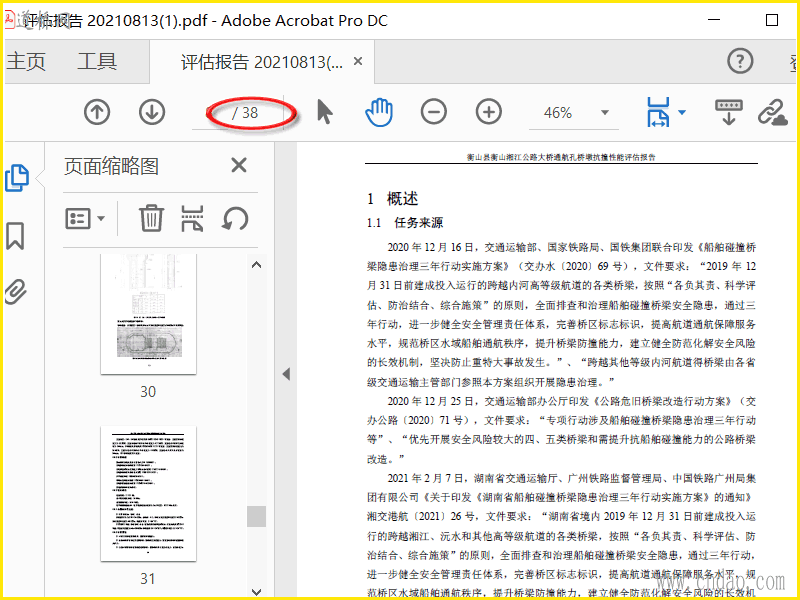The image size is (800, 600).
Task: Select the 评估报告 20210813 document tab
Action: click(x=262, y=62)
